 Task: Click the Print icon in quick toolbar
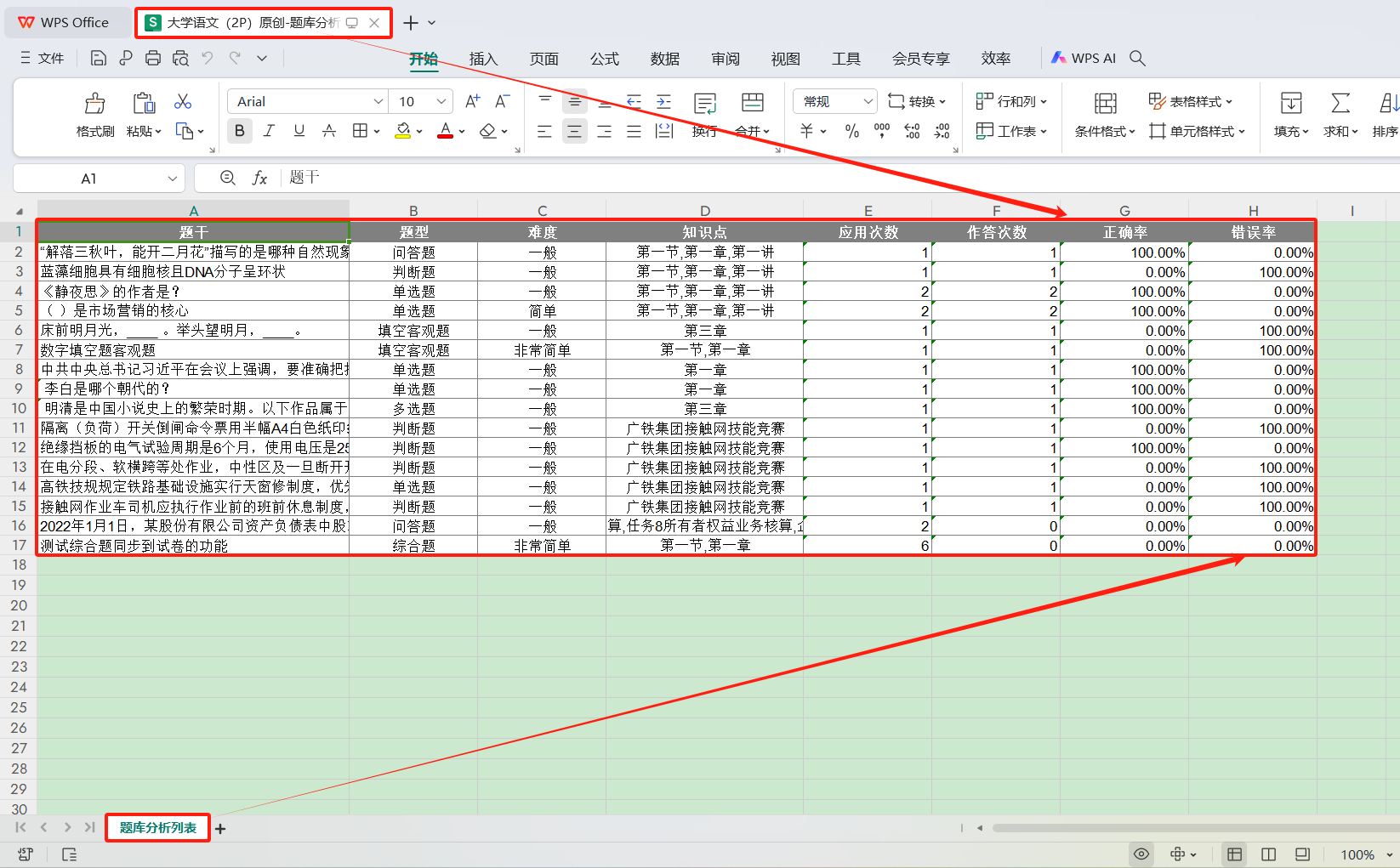[x=153, y=58]
